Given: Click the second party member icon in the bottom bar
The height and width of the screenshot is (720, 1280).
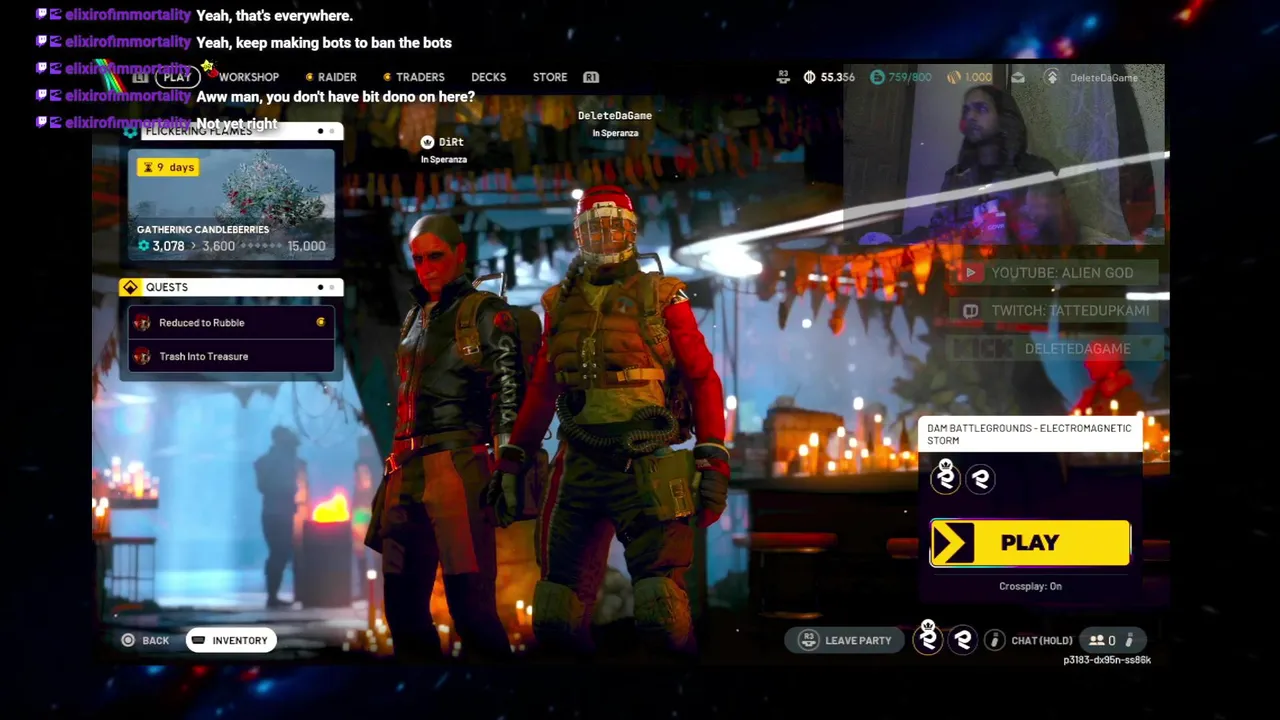Looking at the screenshot, I should 963,640.
